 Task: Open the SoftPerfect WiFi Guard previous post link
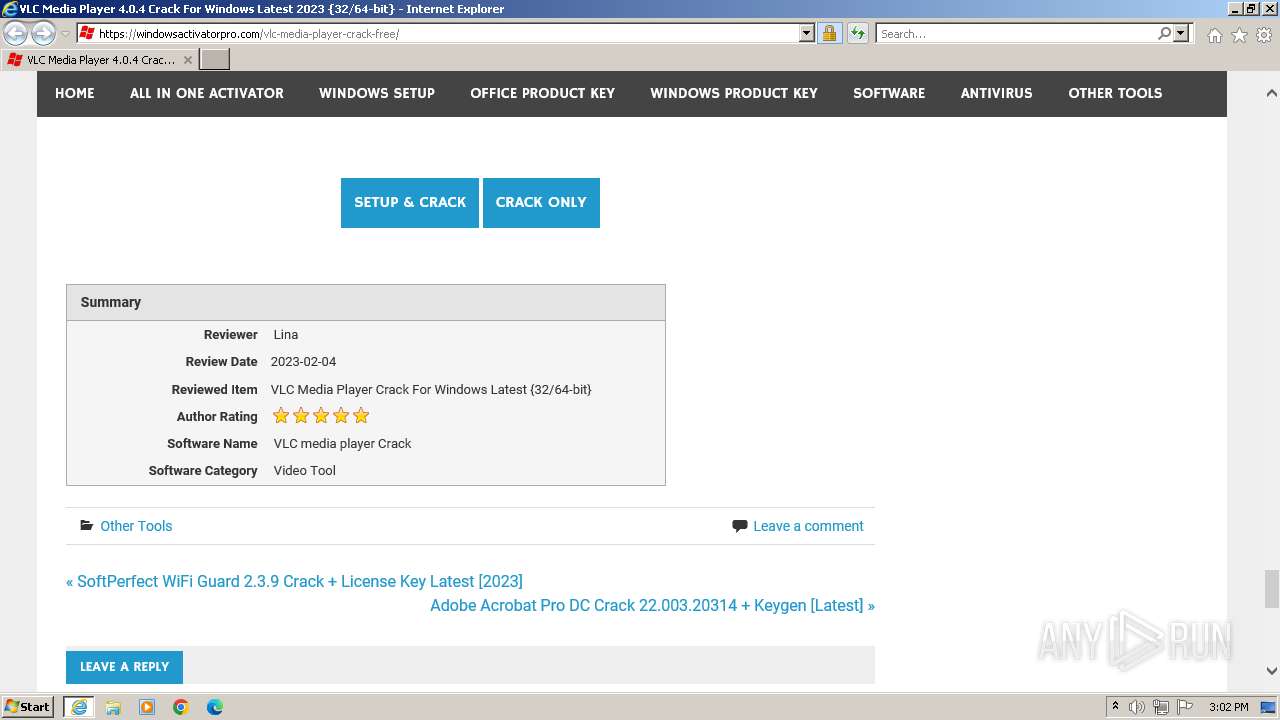click(x=294, y=581)
